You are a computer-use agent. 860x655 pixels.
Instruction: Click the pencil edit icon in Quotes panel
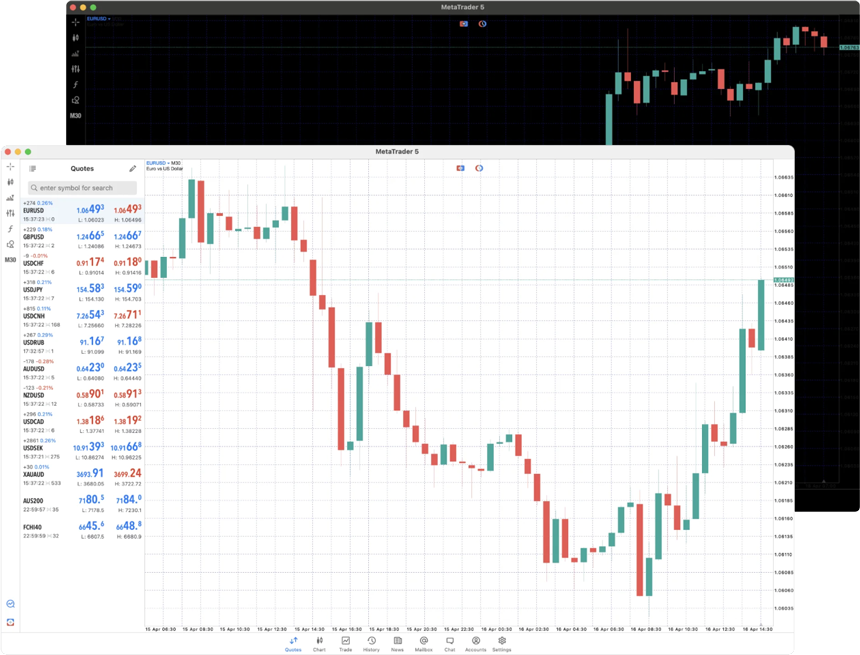pos(131,168)
